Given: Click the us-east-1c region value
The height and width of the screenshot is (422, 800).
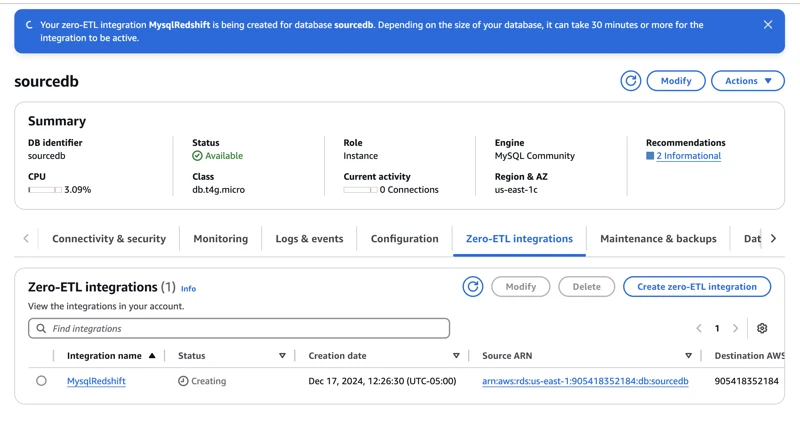Looking at the screenshot, I should point(516,189).
